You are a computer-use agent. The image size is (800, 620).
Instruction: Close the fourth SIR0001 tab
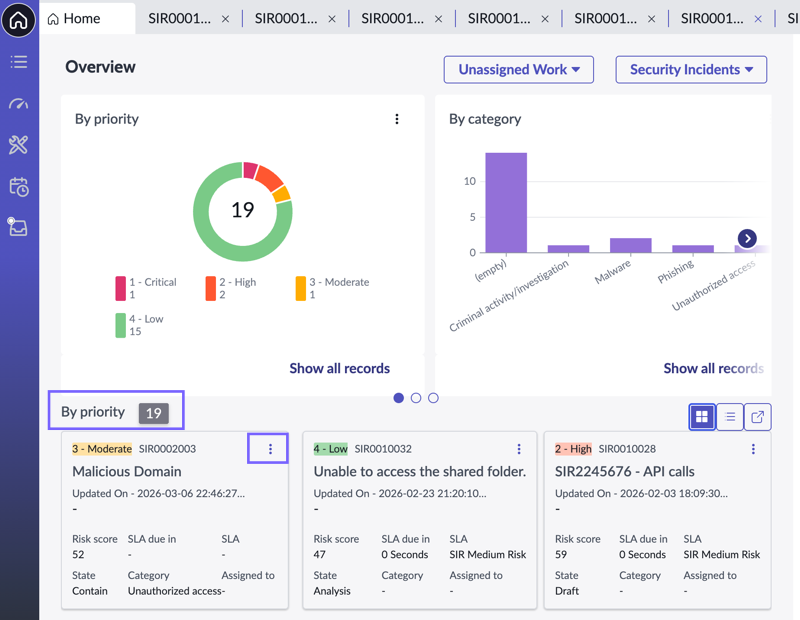[545, 19]
